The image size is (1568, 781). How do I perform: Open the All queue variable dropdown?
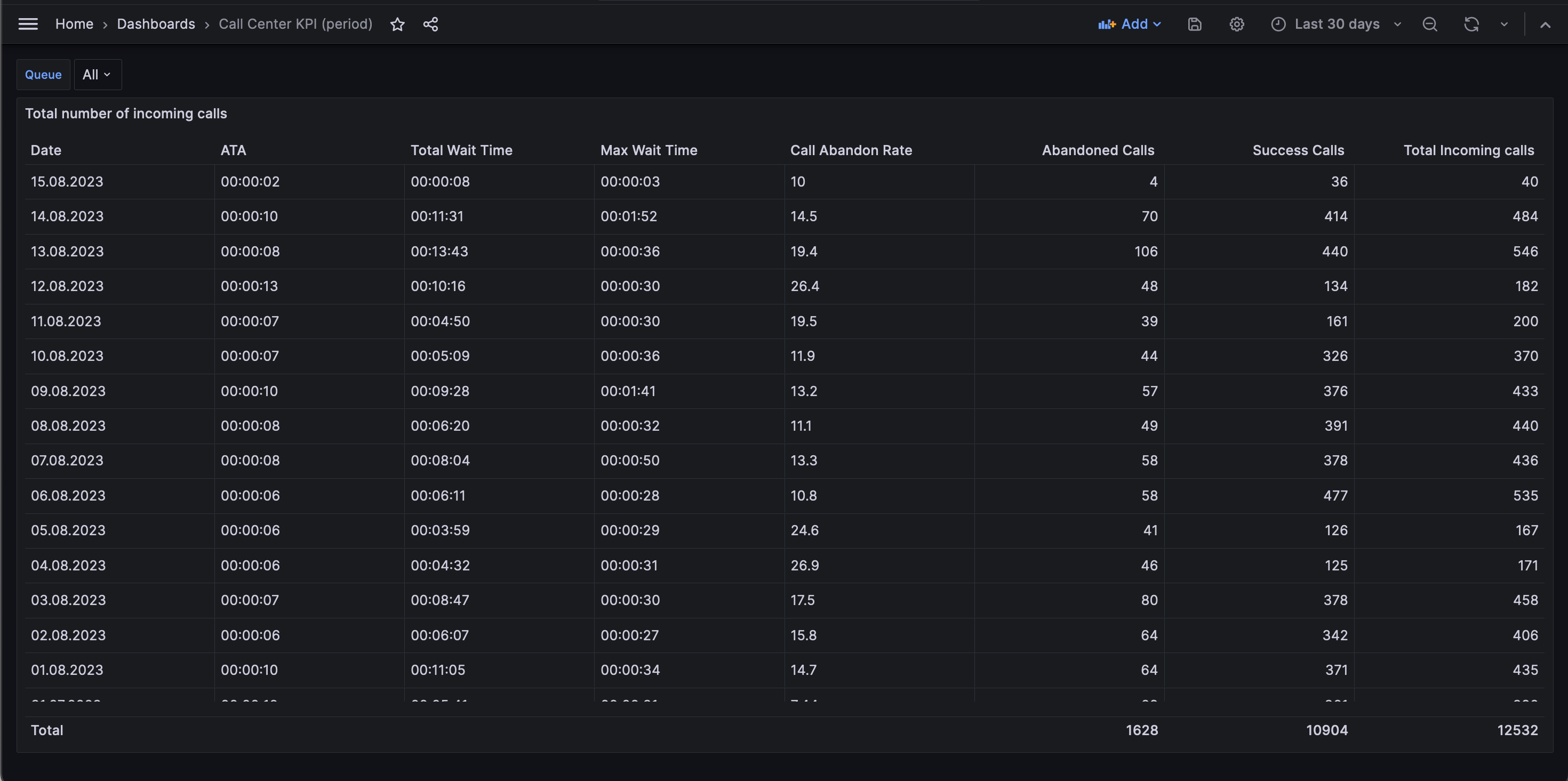tap(98, 74)
